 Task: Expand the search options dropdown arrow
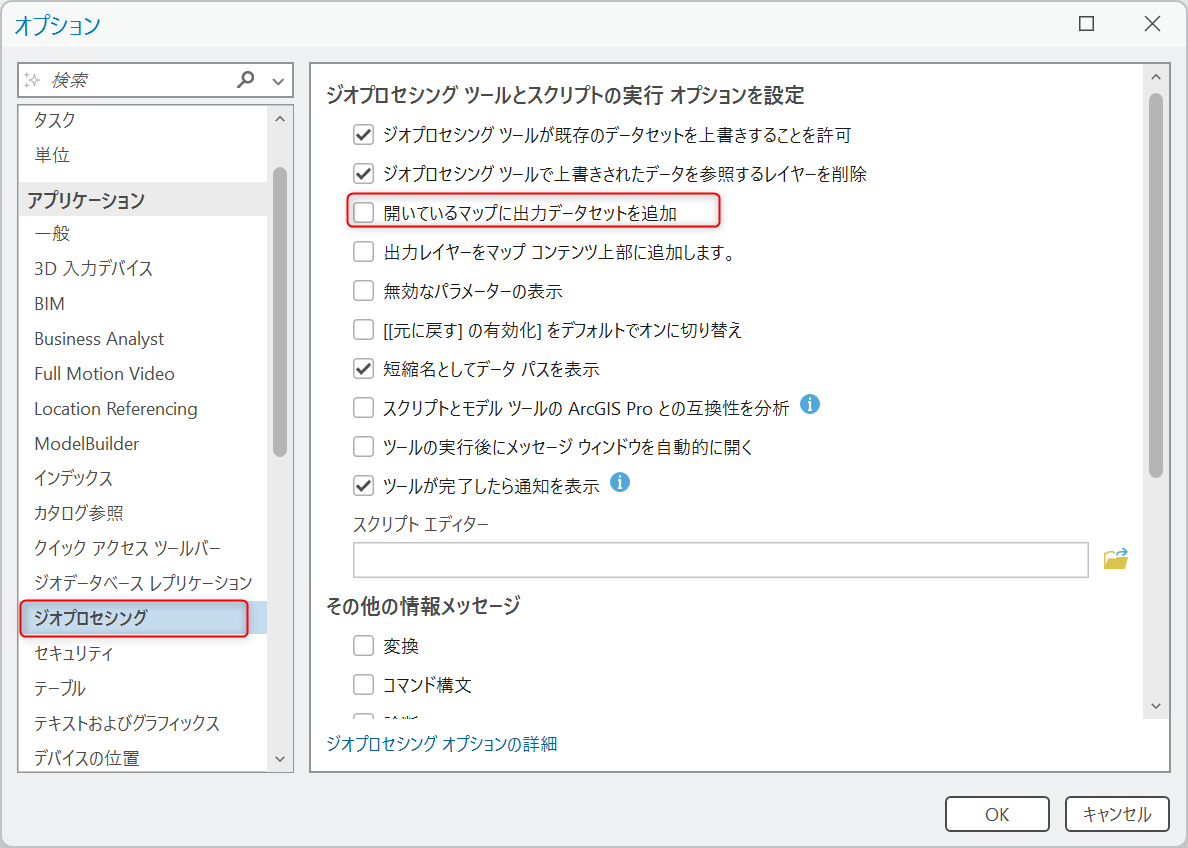pyautogui.click(x=278, y=81)
